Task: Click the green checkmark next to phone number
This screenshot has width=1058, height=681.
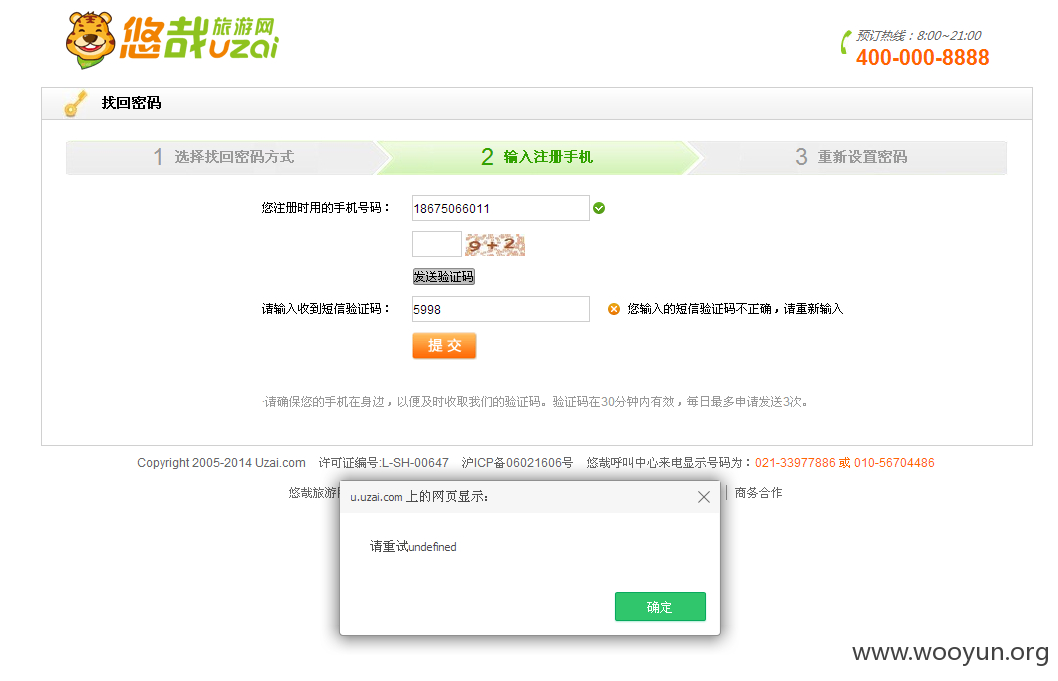Action: tap(599, 208)
